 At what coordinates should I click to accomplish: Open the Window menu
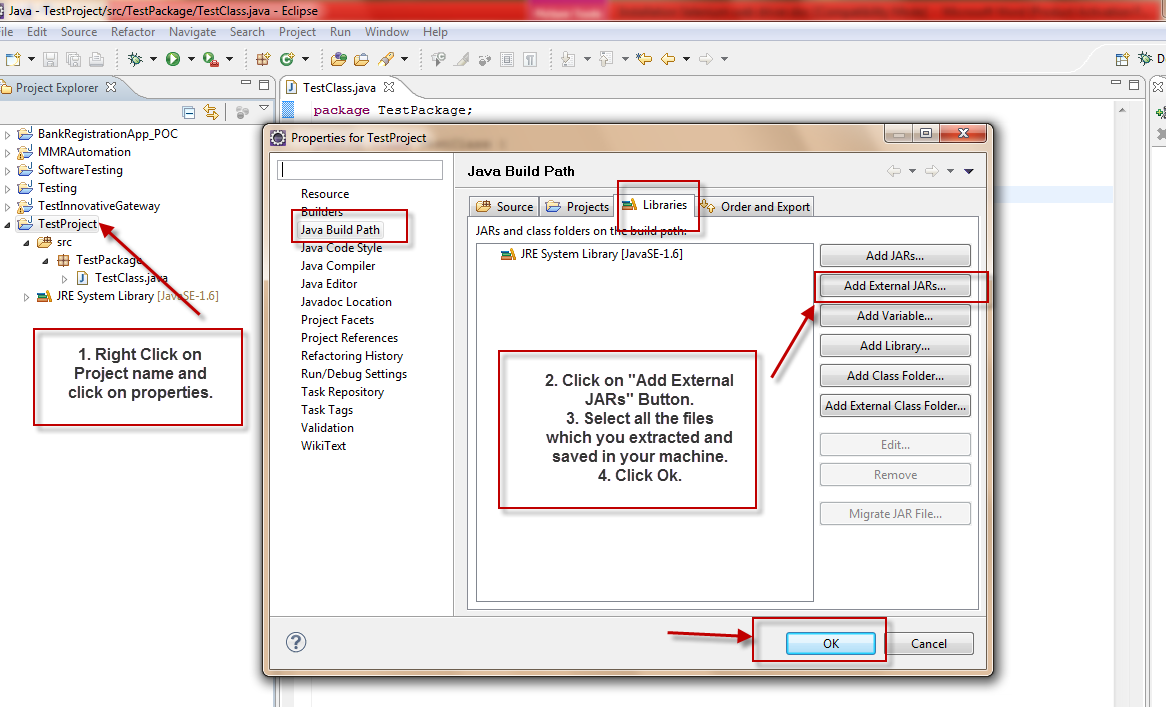coord(387,32)
